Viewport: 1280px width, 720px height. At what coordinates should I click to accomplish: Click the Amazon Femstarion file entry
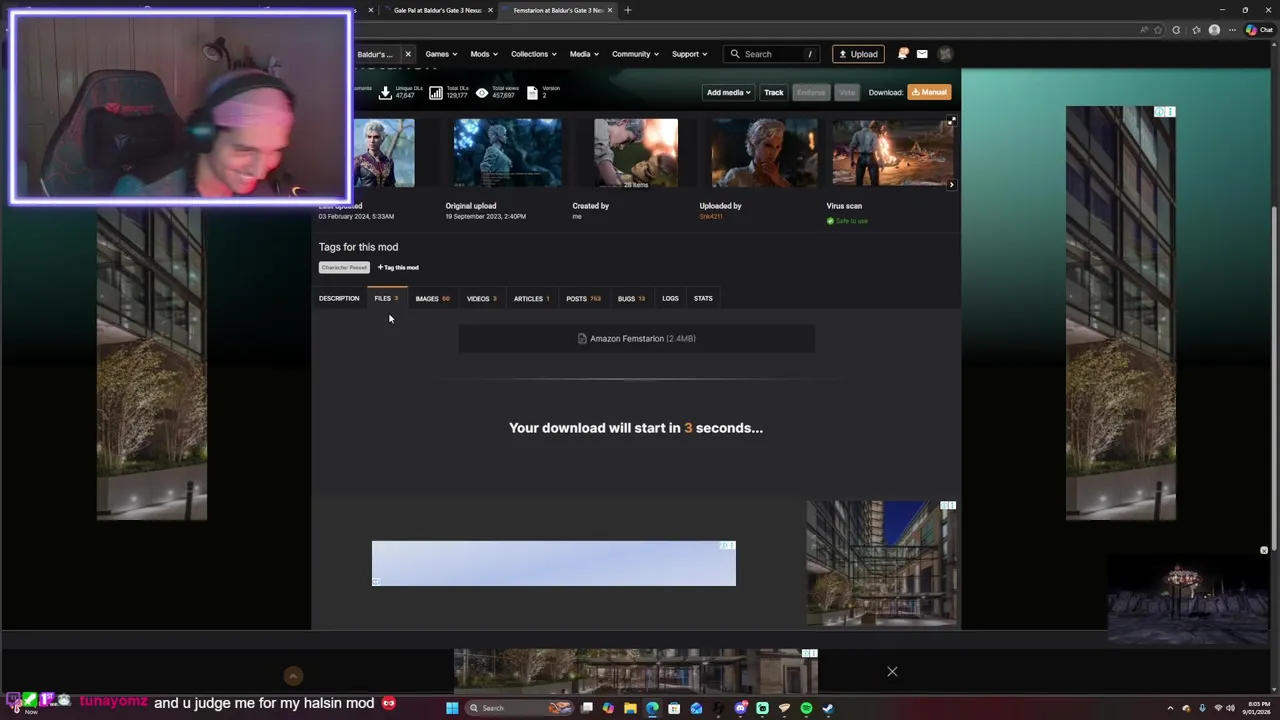coord(637,339)
